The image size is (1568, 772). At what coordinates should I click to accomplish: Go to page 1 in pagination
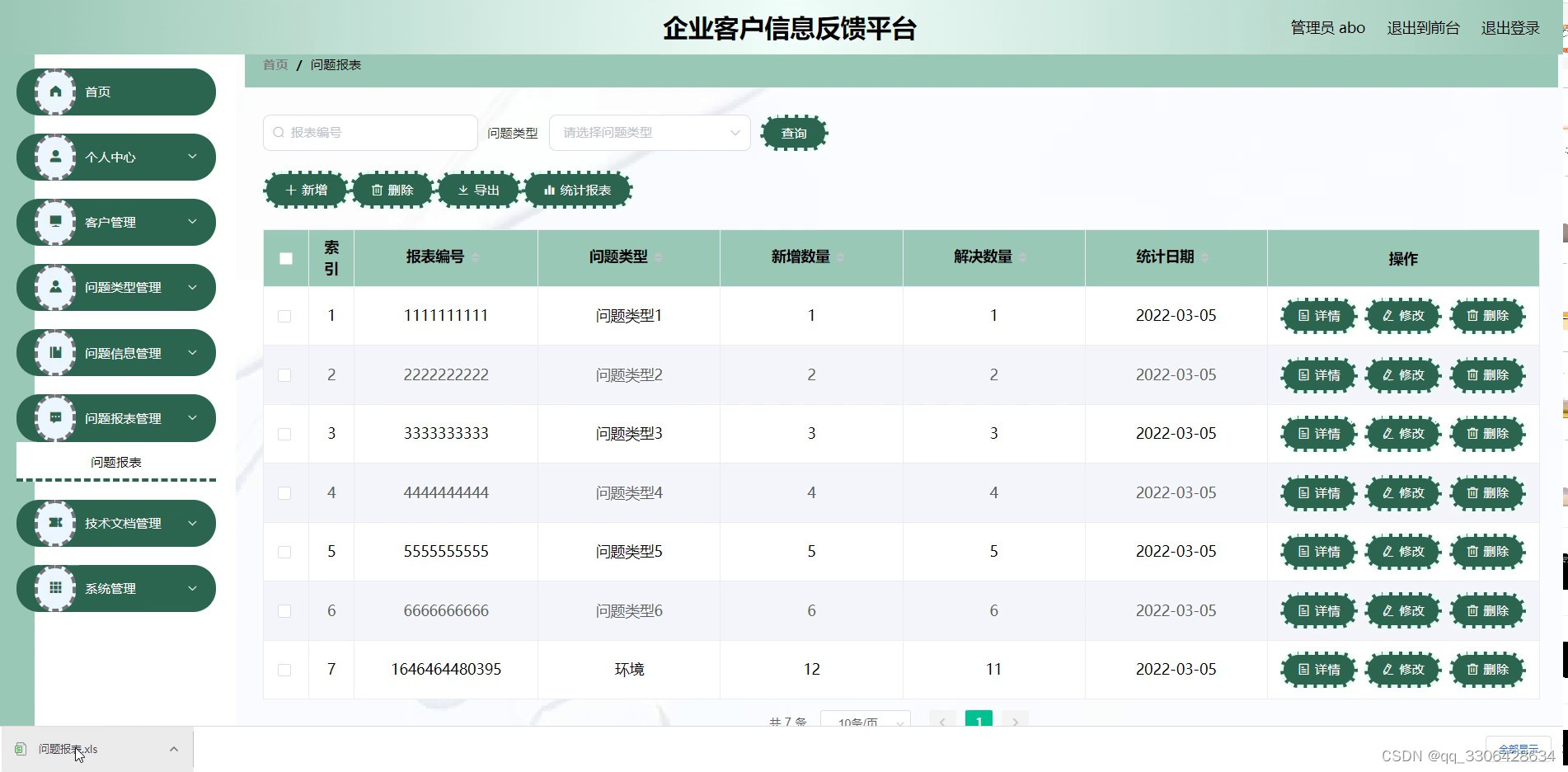(979, 719)
